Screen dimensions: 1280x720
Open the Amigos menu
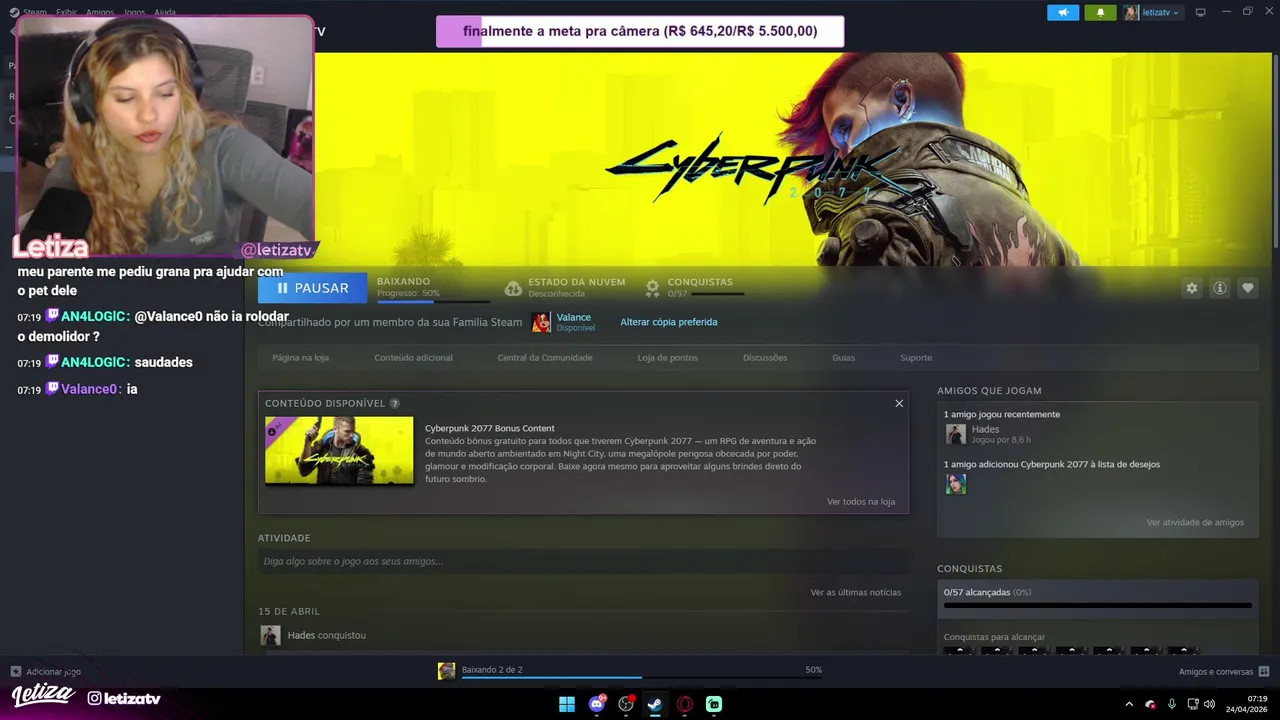pyautogui.click(x=100, y=12)
